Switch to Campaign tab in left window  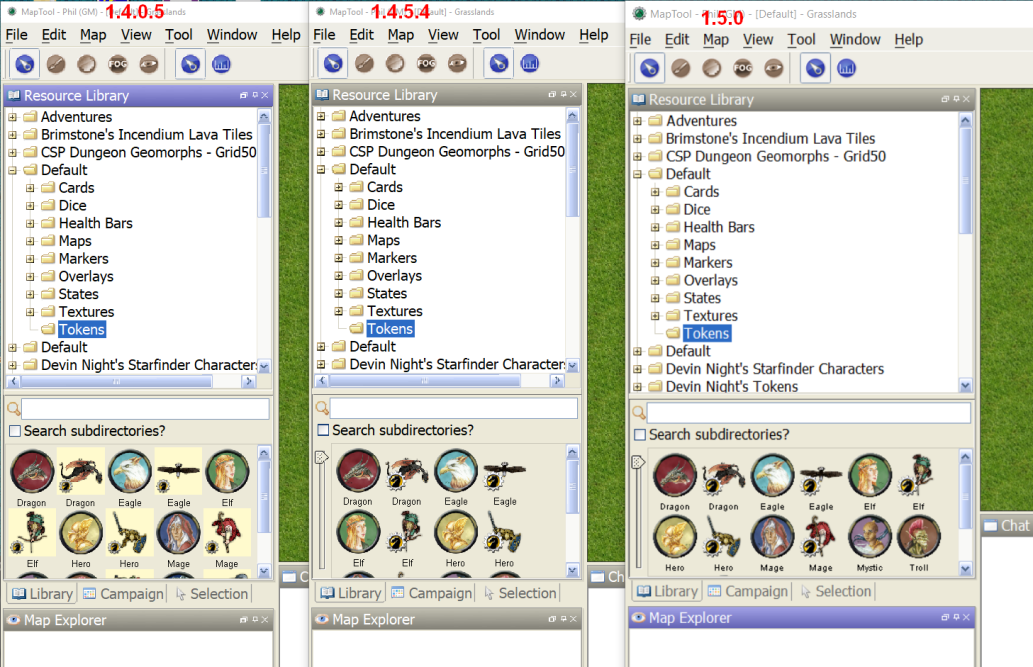pyautogui.click(x=123, y=594)
